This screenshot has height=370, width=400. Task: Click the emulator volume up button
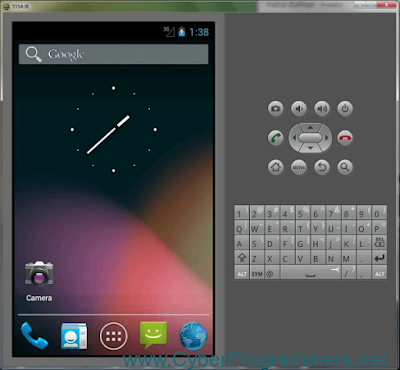322,109
